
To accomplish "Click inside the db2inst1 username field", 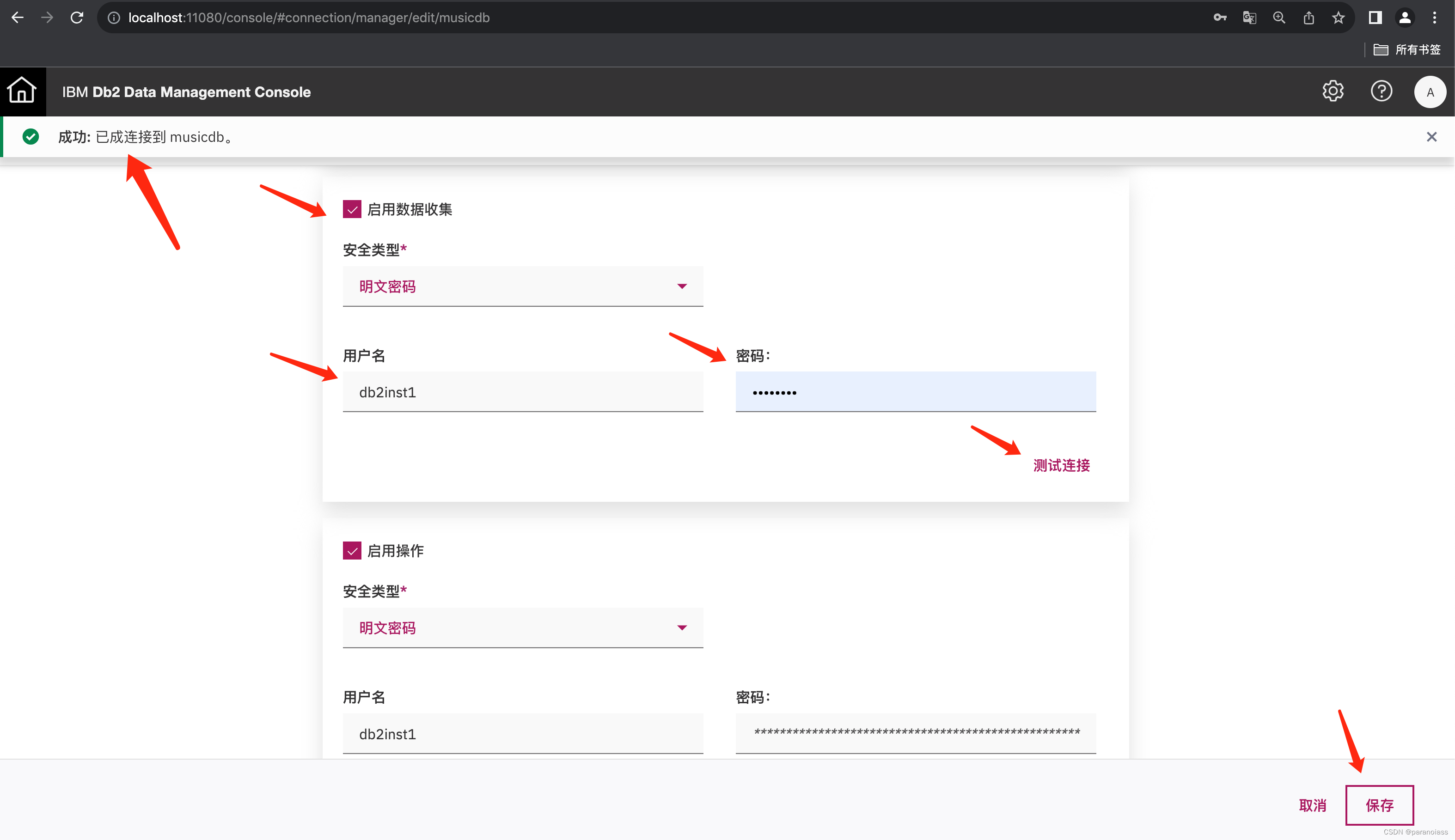I will [x=522, y=392].
